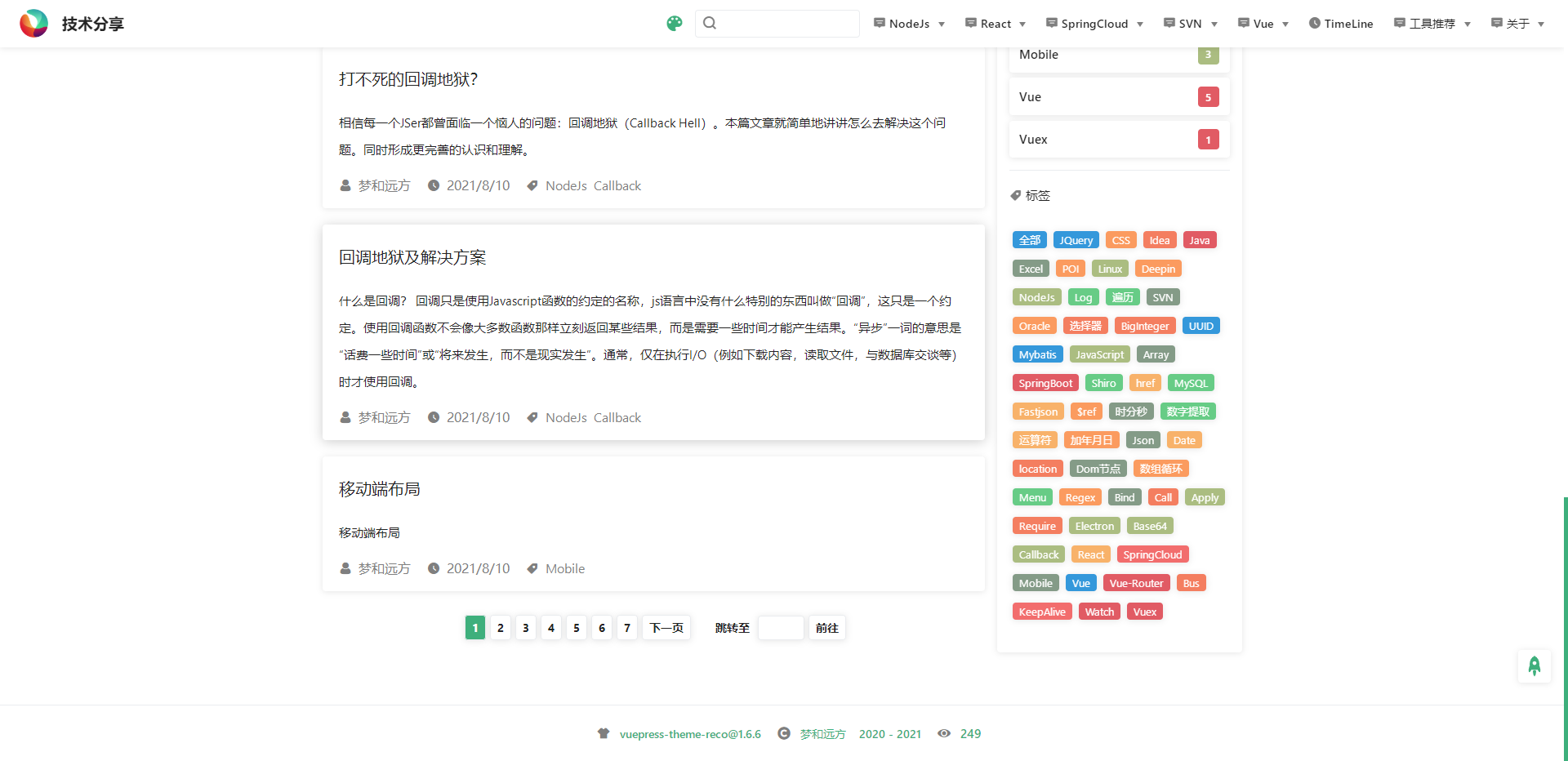Open the TimeLine page
The image size is (1568, 761).
(x=1341, y=24)
